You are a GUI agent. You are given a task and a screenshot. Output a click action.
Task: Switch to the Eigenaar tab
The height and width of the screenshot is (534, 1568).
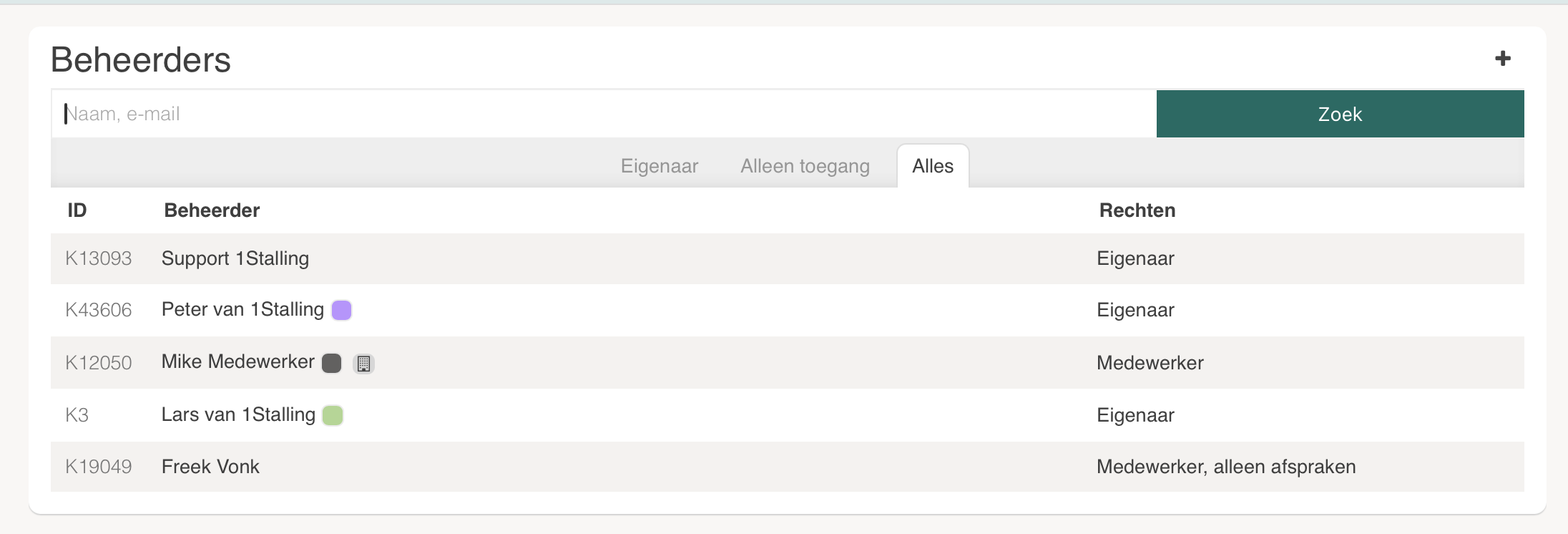click(659, 166)
